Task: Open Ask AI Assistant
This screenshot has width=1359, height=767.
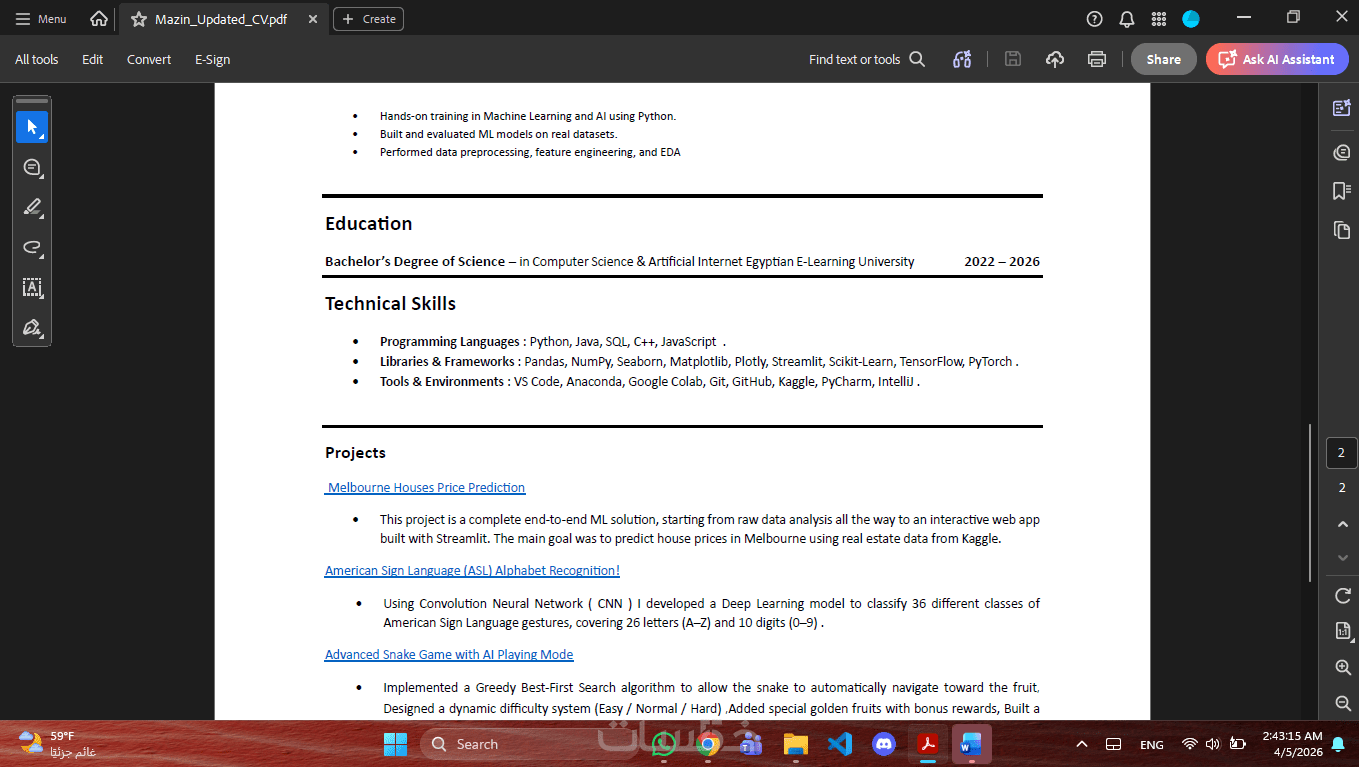Action: (x=1276, y=59)
